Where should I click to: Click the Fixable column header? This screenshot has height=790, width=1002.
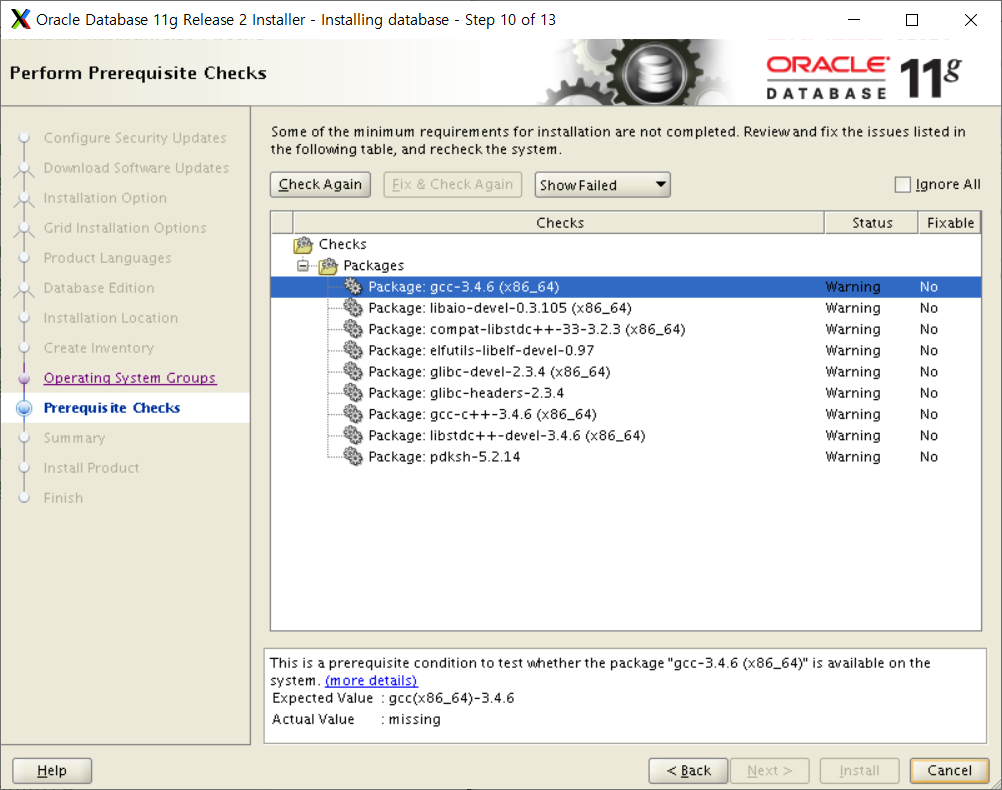950,222
